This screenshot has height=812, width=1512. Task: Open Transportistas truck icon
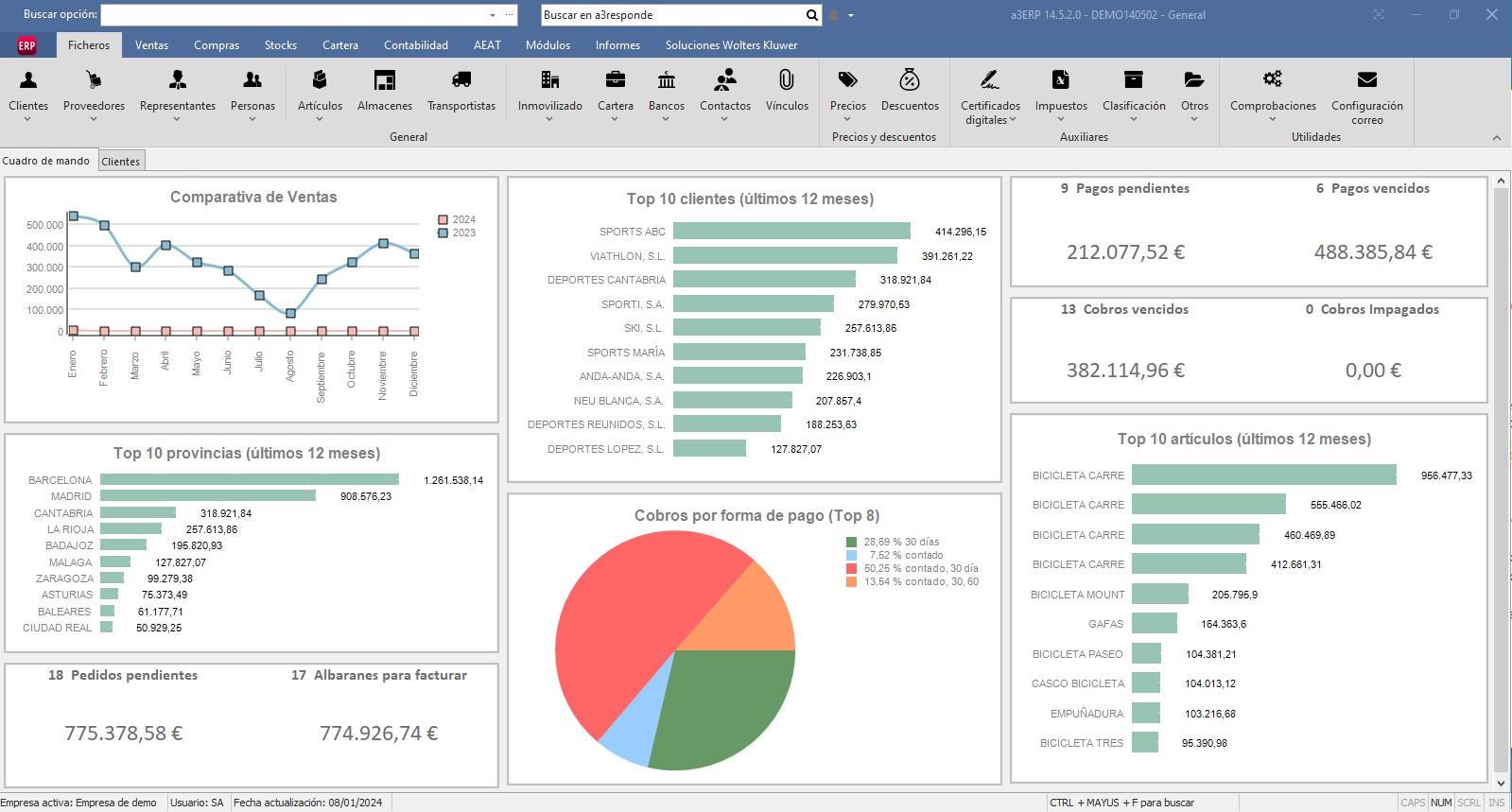tap(461, 81)
